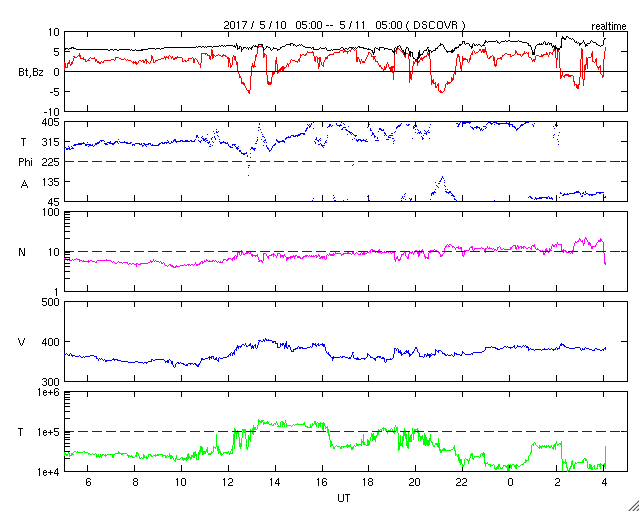Select the 'Bt,Bz' axis label
640x512 pixels.
click(x=31, y=73)
